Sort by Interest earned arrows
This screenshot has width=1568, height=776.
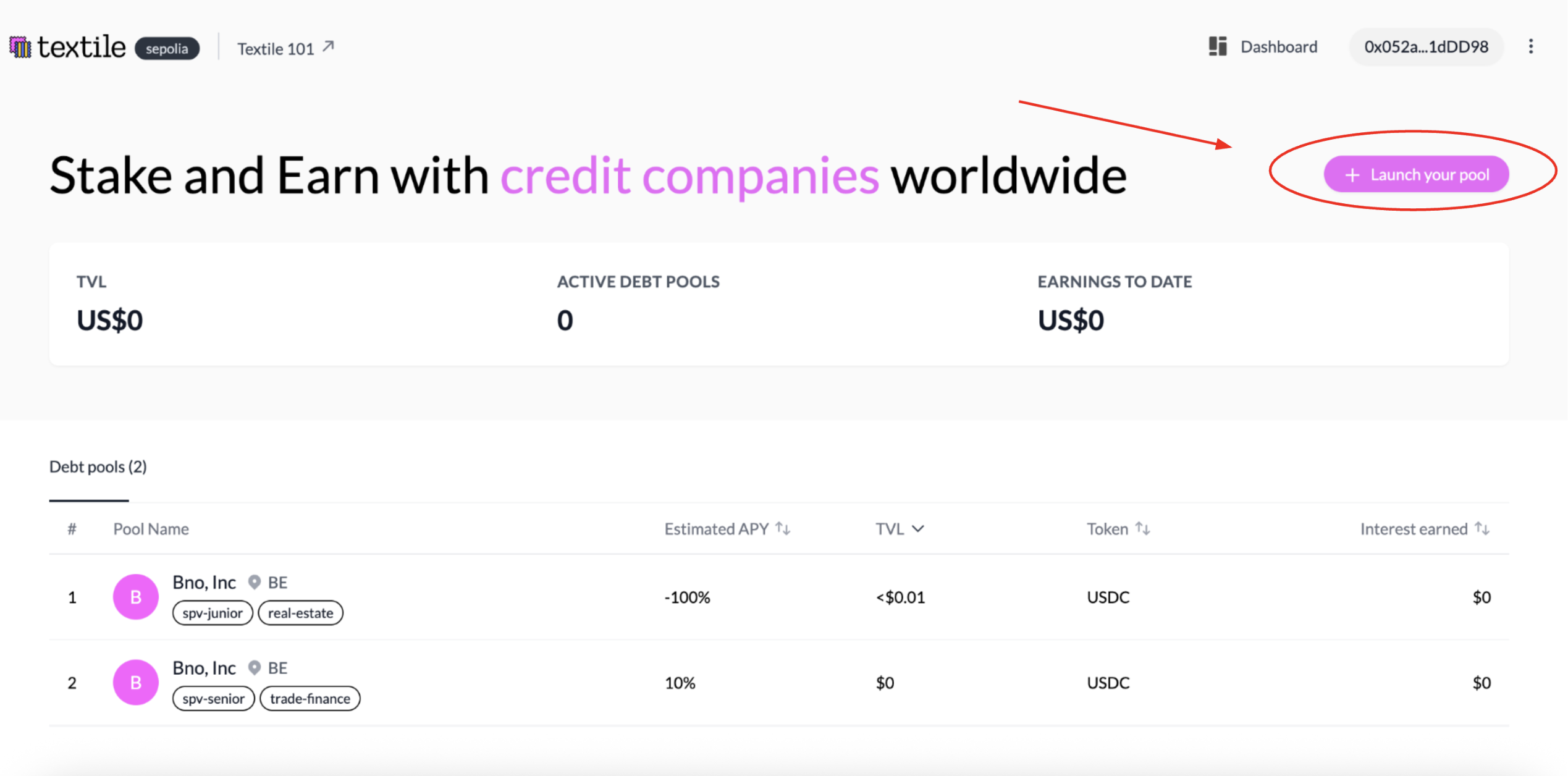[1482, 529]
